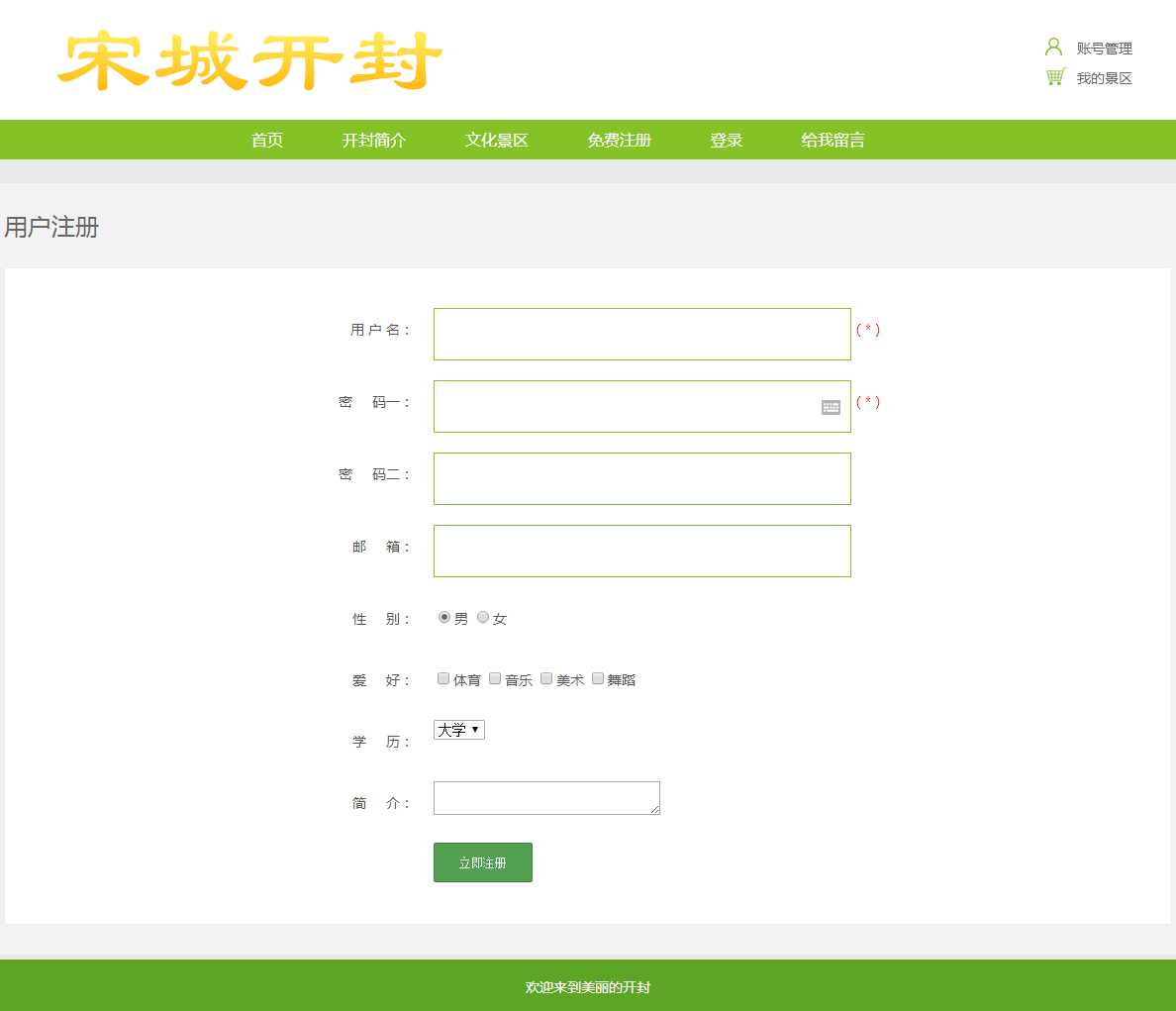Check the 体育 hobby checkbox
1176x1011 pixels.
pyautogui.click(x=443, y=678)
